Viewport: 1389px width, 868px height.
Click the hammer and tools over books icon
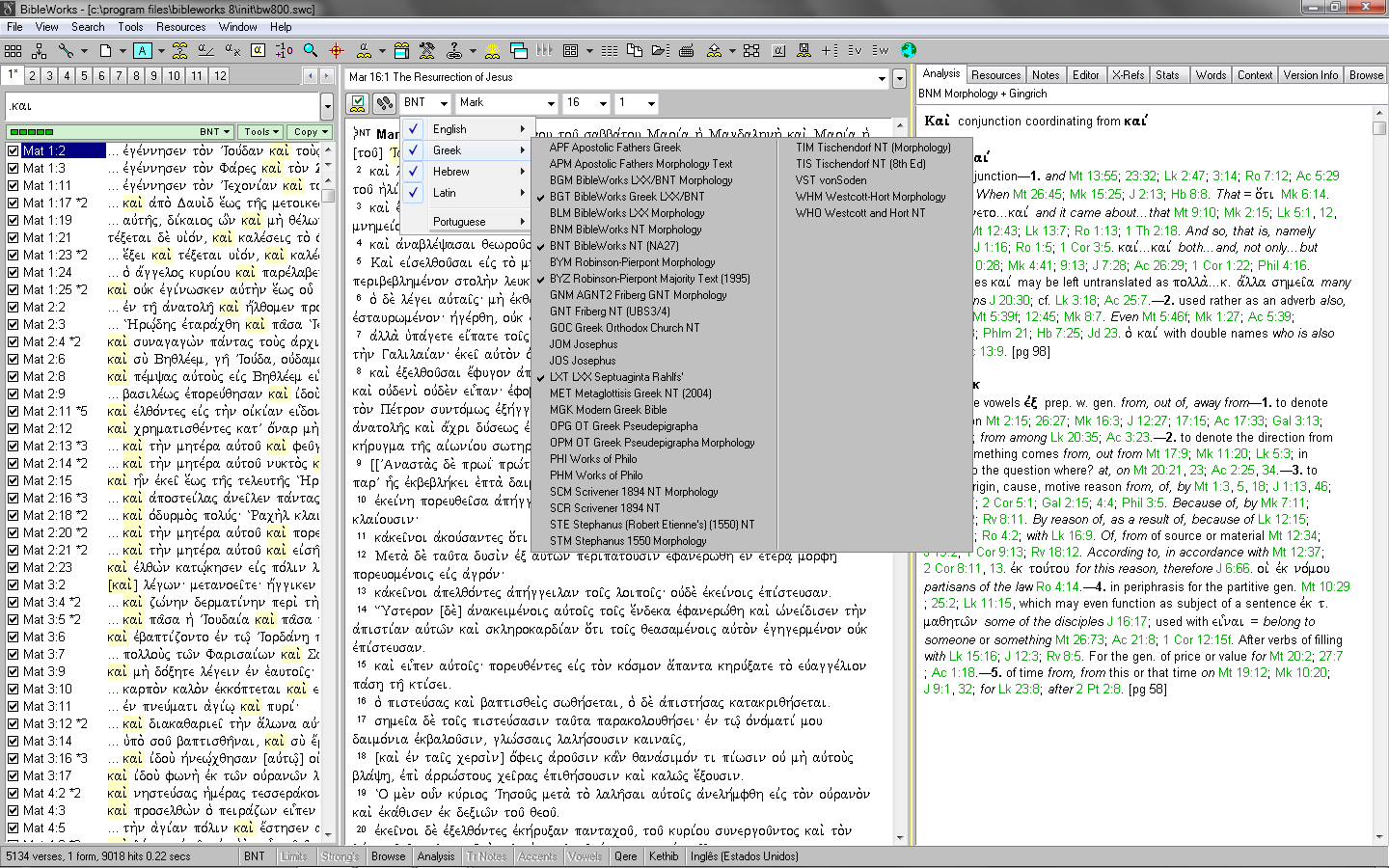(426, 50)
